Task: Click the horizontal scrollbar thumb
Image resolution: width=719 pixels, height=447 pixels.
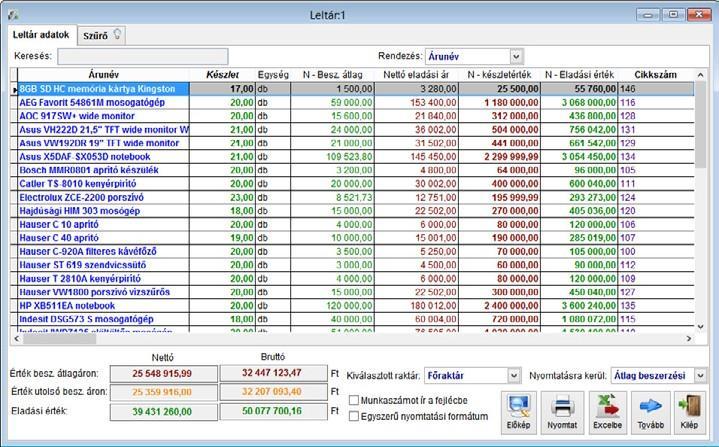Action: 60,339
